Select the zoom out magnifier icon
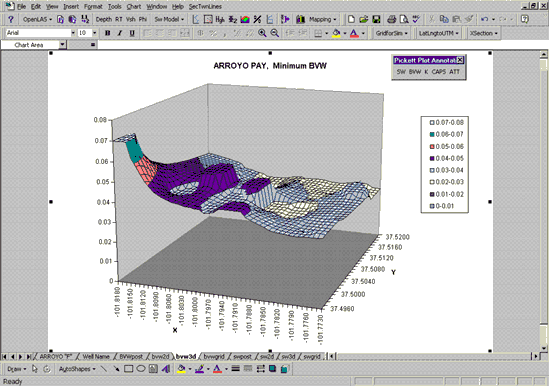The width and height of the screenshot is (549, 386). pos(275,33)
